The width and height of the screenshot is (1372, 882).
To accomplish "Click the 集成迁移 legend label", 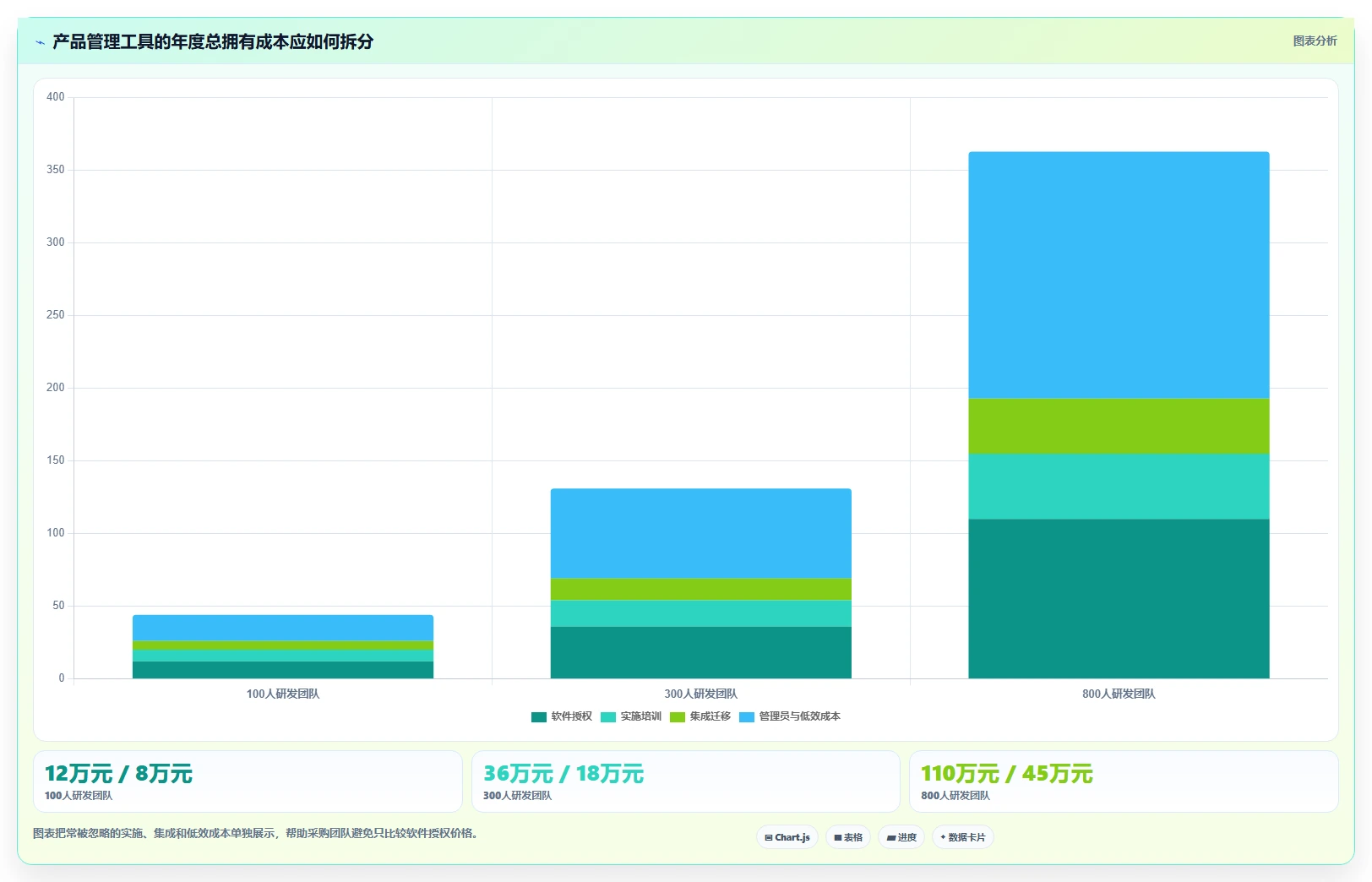I will (710, 716).
